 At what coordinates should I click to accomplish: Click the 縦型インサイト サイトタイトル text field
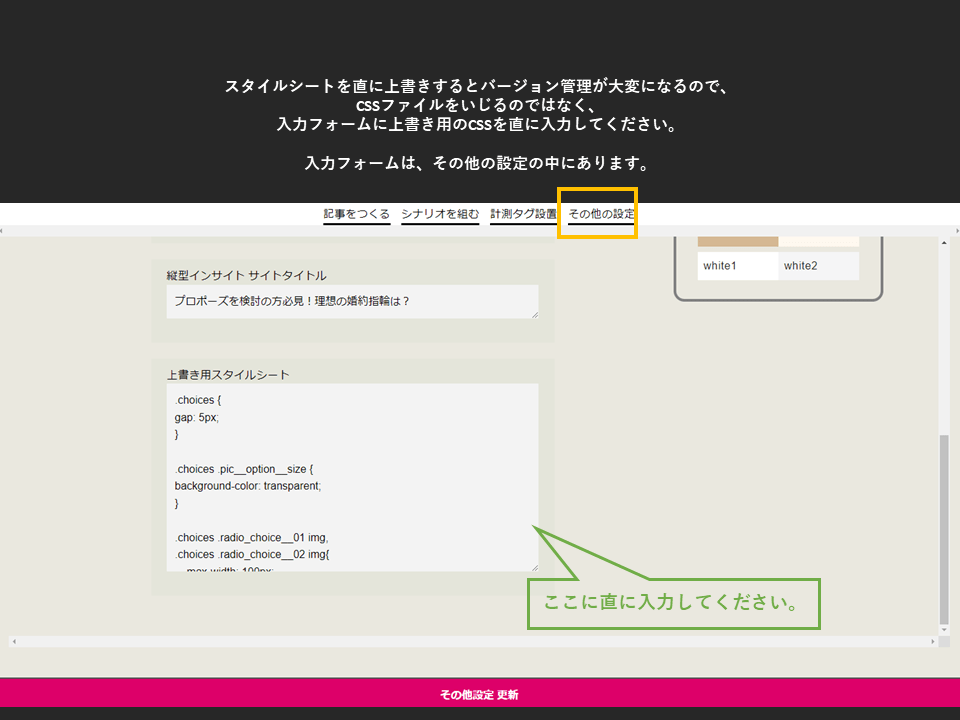click(352, 301)
